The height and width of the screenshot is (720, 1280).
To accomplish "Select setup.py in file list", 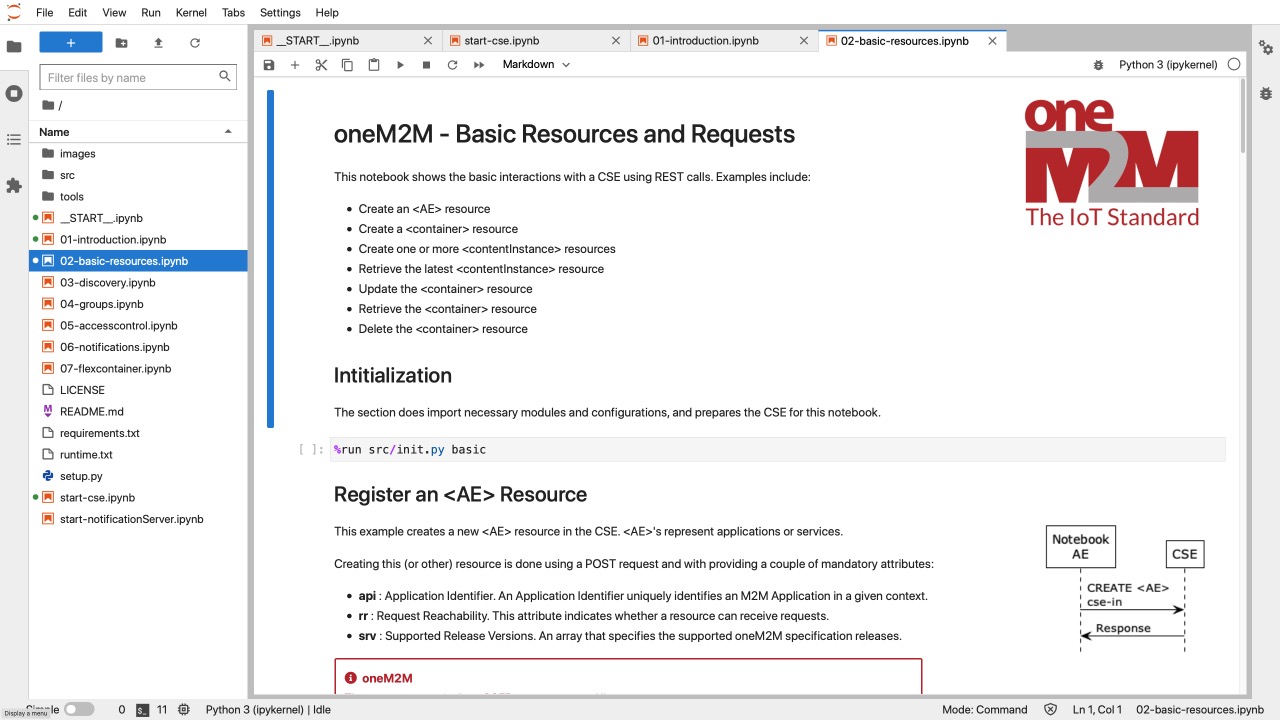I will coord(139,476).
